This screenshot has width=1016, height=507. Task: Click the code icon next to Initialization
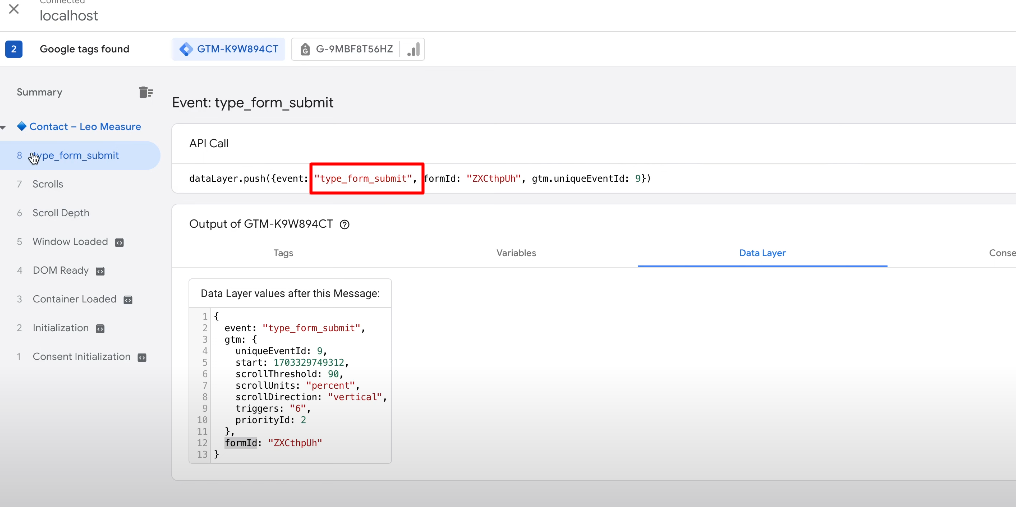(x=100, y=329)
